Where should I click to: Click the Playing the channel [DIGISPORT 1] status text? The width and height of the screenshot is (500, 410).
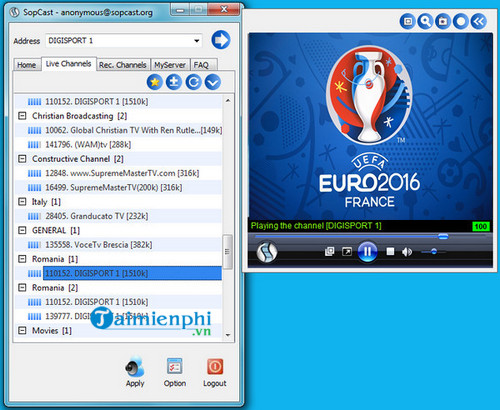(x=316, y=226)
